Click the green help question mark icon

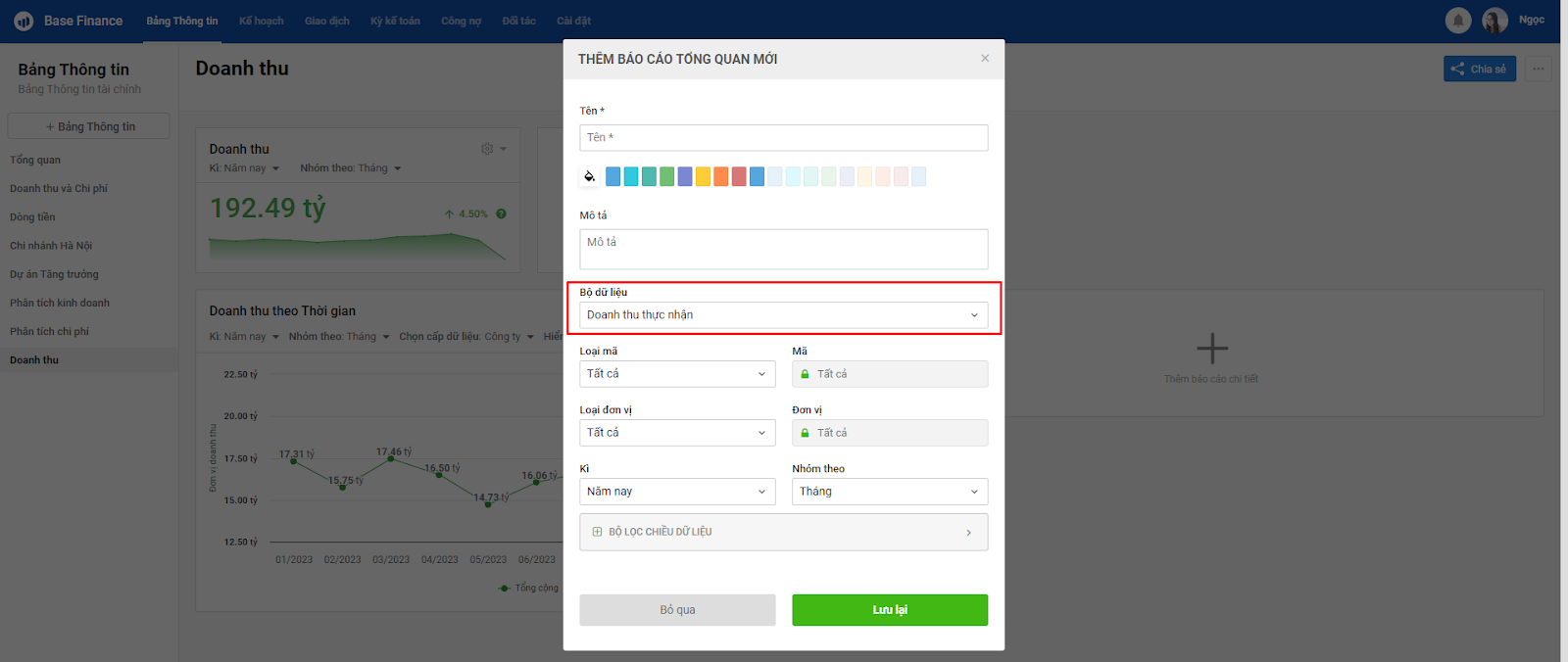501,213
